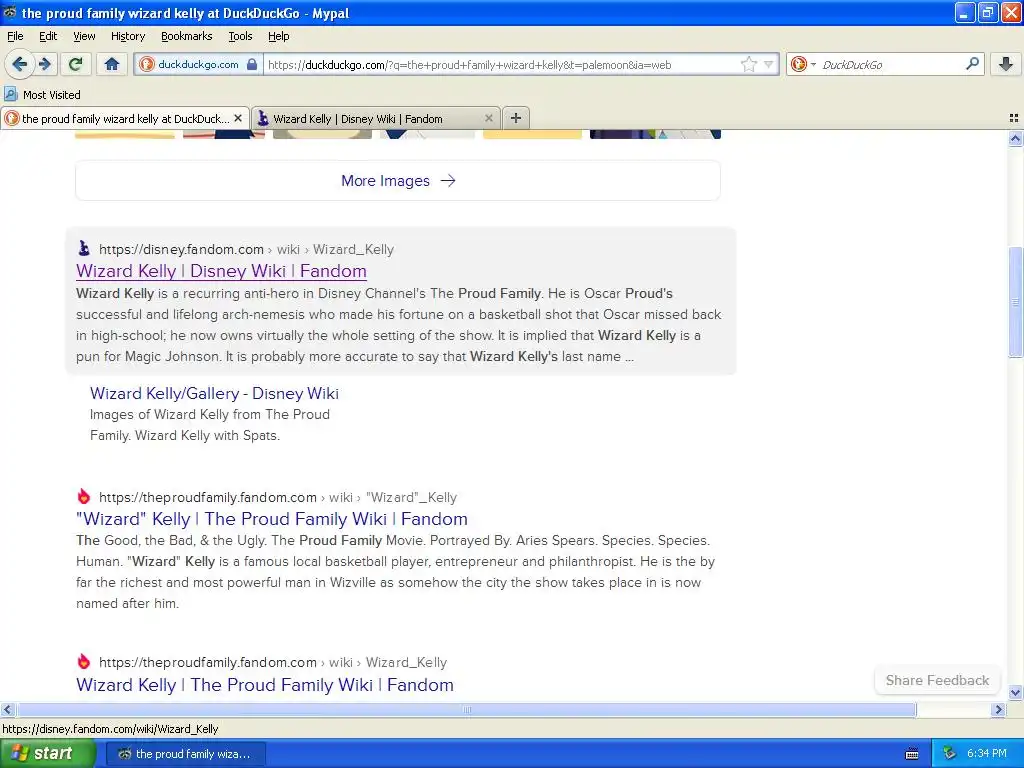The image size is (1024, 768).
Task: Click the horizontal scrollbar right arrow
Action: 998,709
